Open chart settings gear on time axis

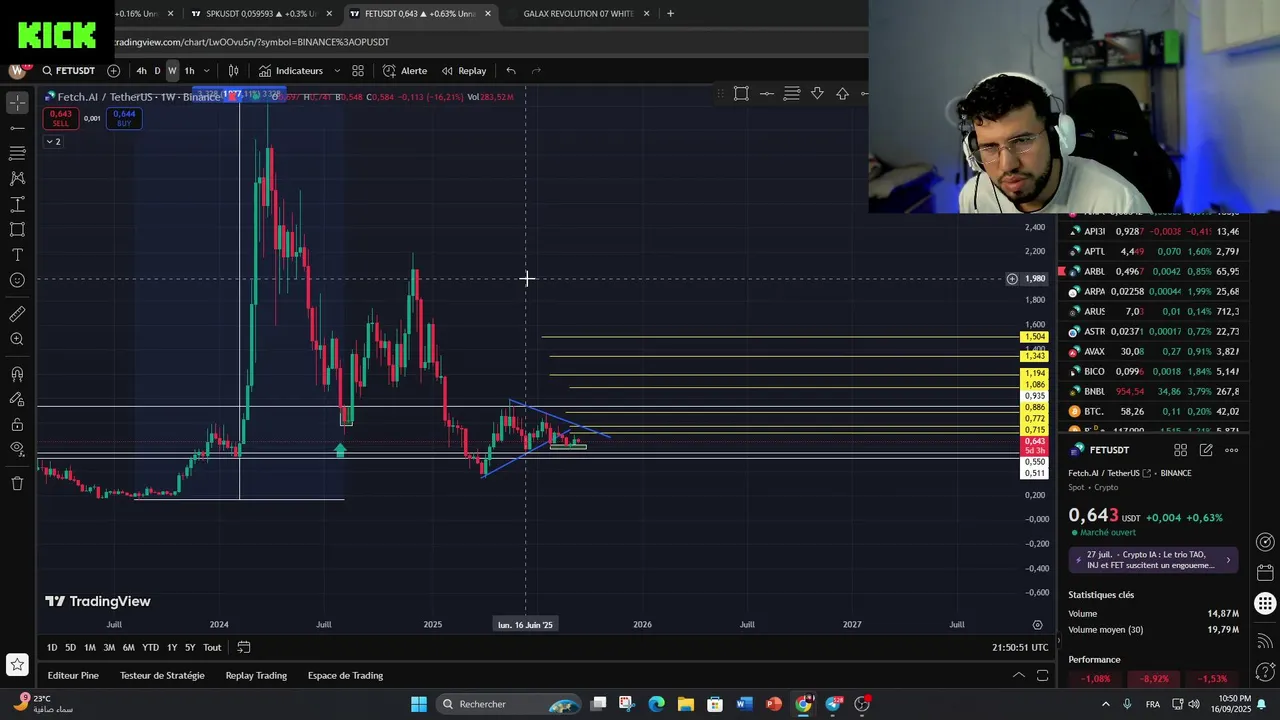pos(1037,625)
